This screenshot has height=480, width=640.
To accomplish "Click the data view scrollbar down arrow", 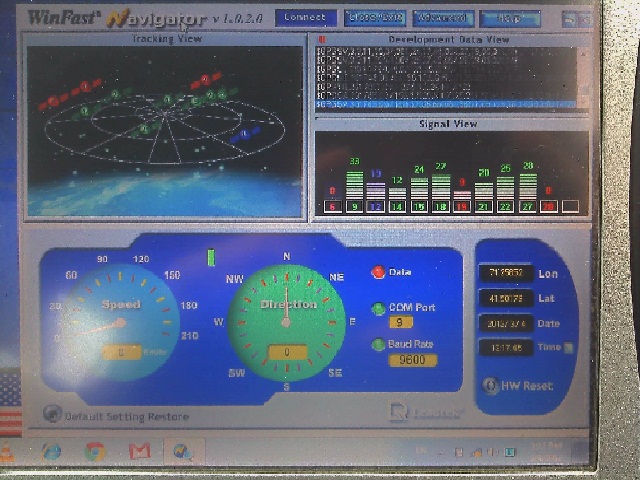I will [583, 103].
